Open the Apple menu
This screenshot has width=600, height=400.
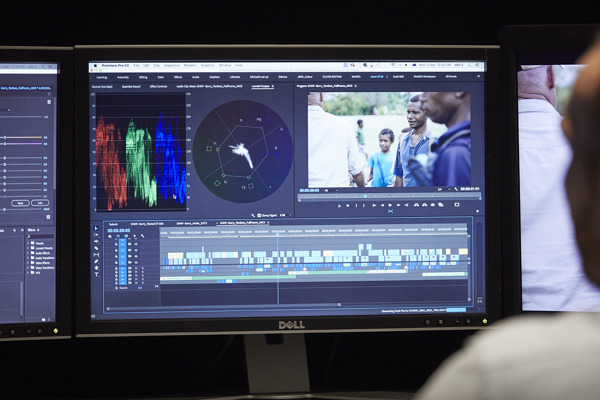click(95, 66)
